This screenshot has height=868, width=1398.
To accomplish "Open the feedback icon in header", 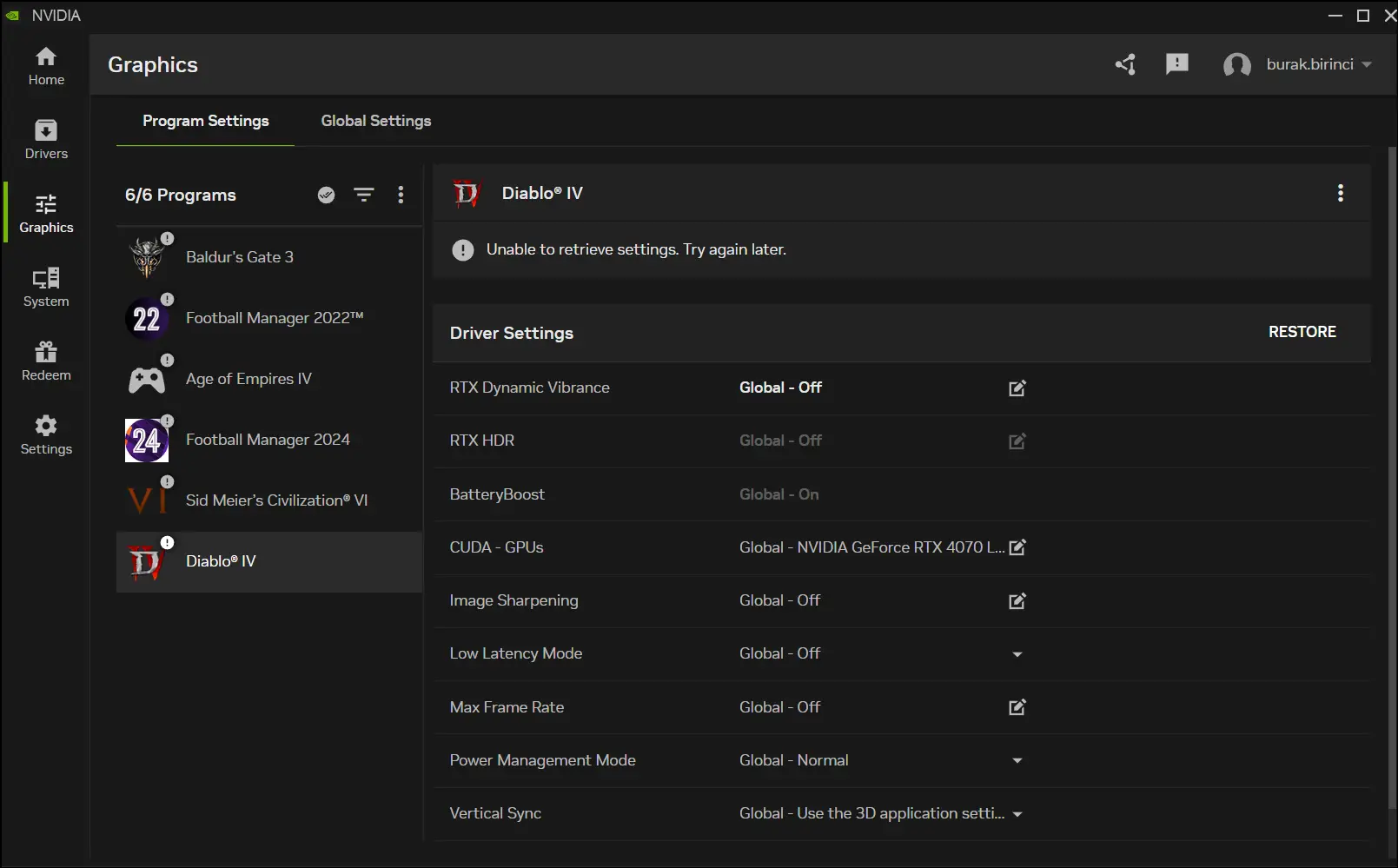I will tap(1177, 64).
